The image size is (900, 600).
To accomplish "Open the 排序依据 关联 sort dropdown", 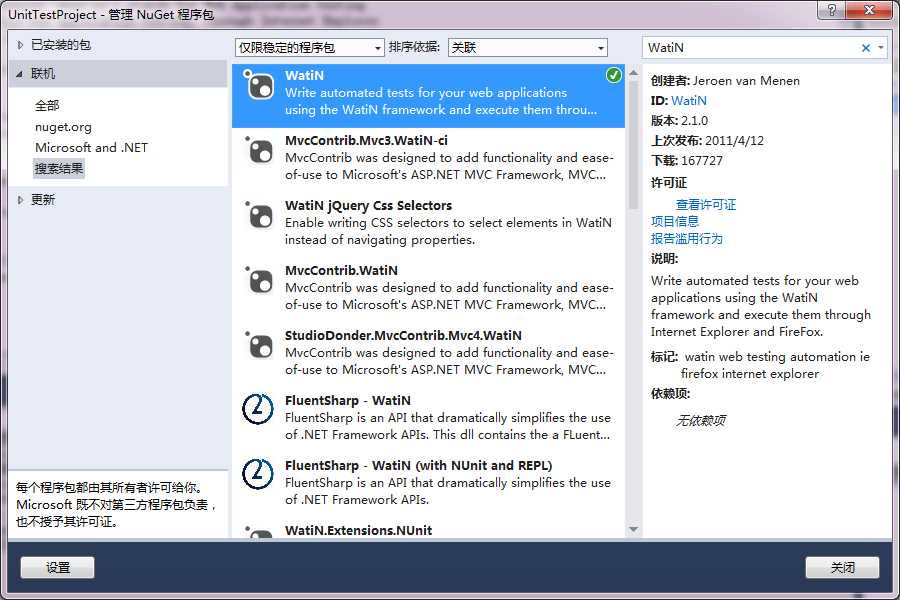I will [527, 48].
